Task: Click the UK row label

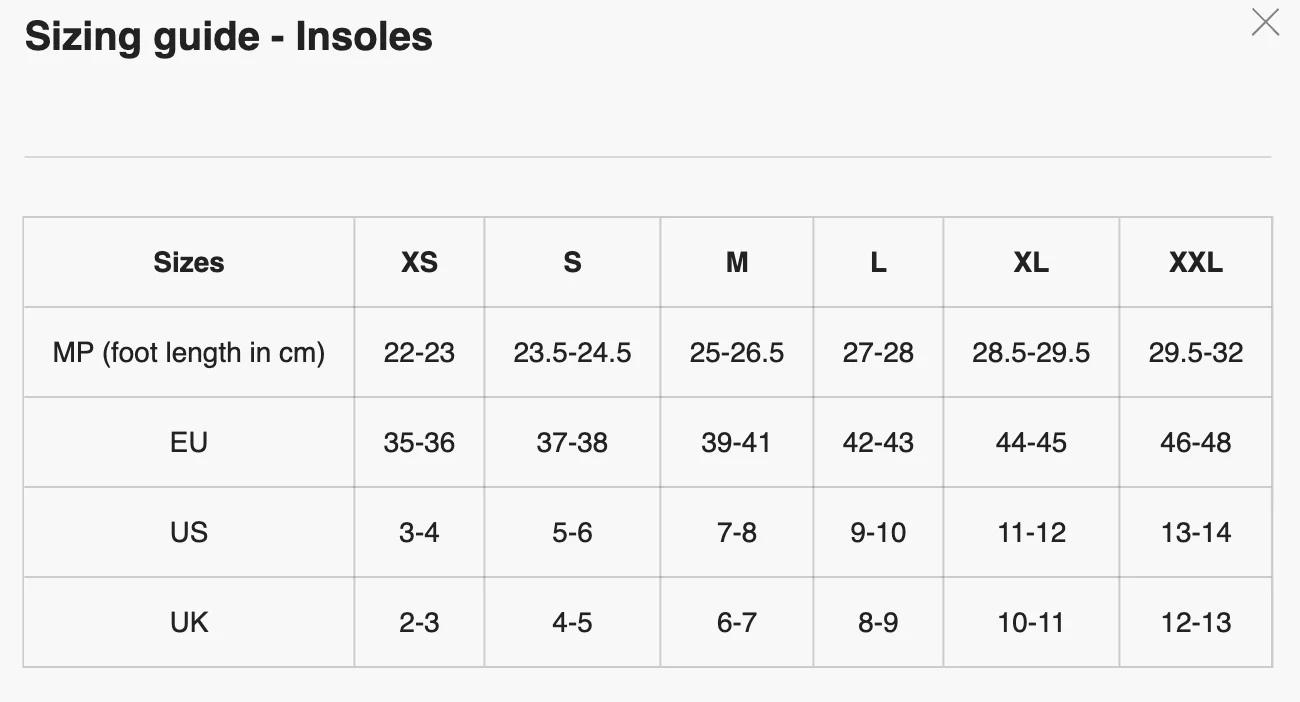Action: 189,622
